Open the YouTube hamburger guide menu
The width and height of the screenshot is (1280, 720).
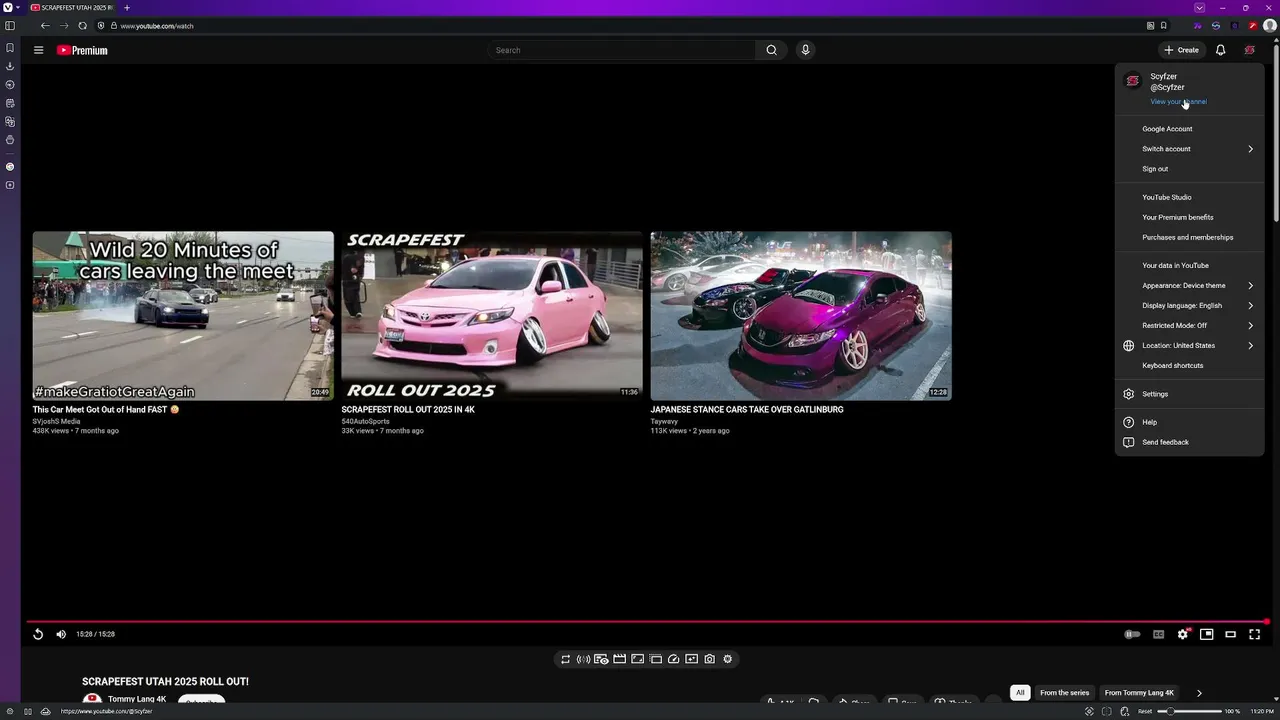(38, 50)
